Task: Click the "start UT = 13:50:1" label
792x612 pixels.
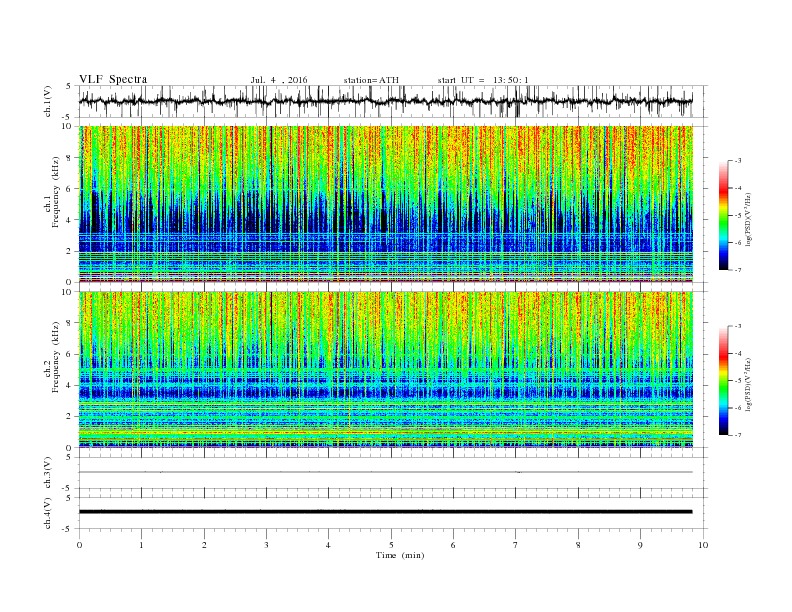Action: pyautogui.click(x=483, y=80)
